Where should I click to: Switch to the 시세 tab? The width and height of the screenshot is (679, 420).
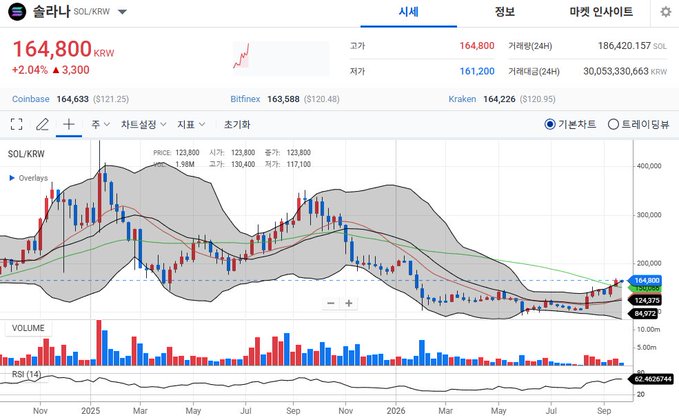[408, 12]
